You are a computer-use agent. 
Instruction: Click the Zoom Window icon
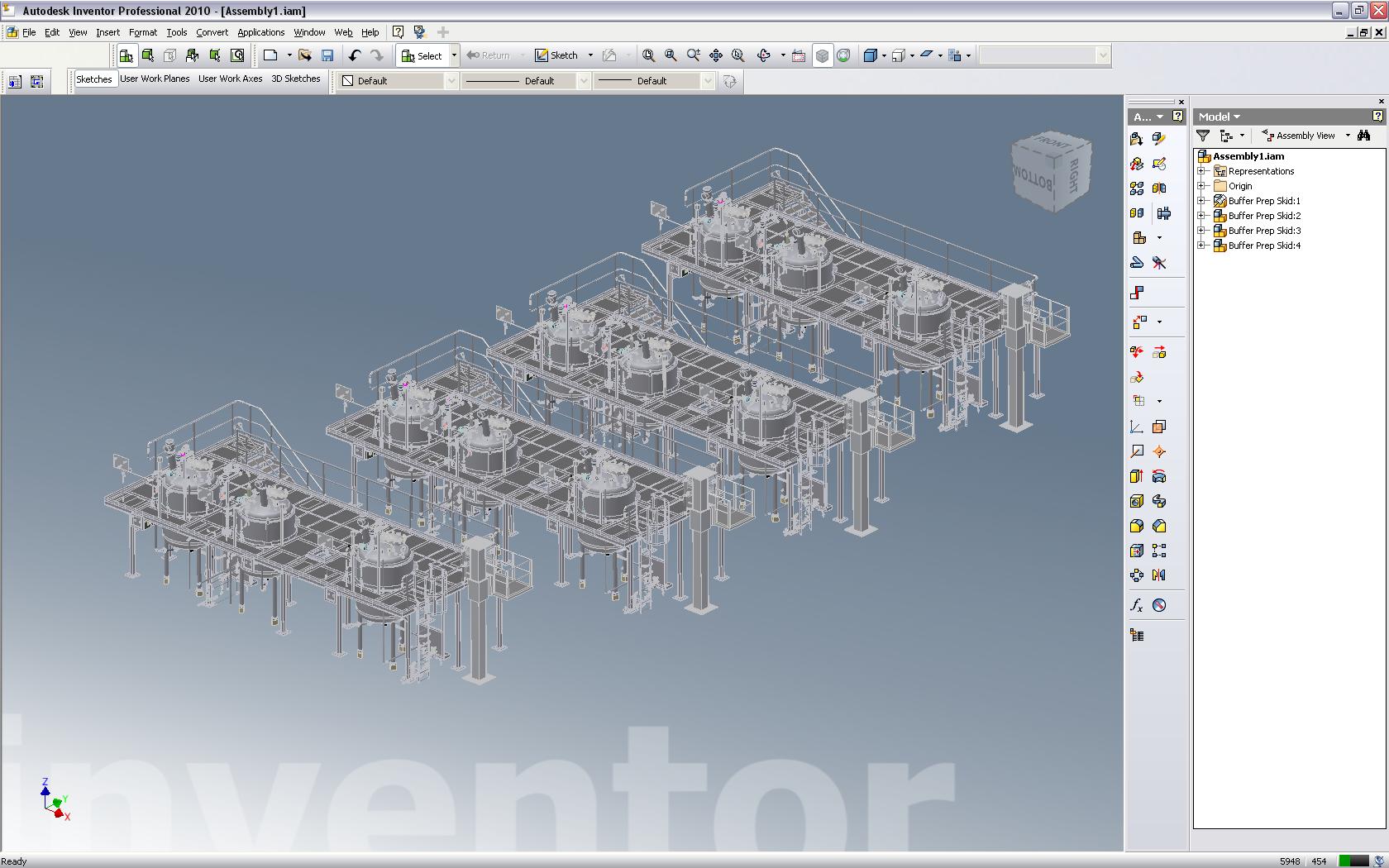pyautogui.click(x=671, y=55)
